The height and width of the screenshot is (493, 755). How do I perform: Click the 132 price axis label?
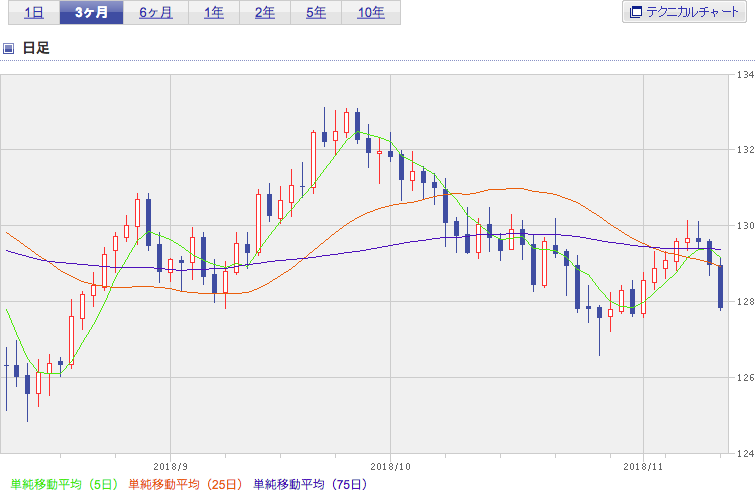tap(745, 150)
